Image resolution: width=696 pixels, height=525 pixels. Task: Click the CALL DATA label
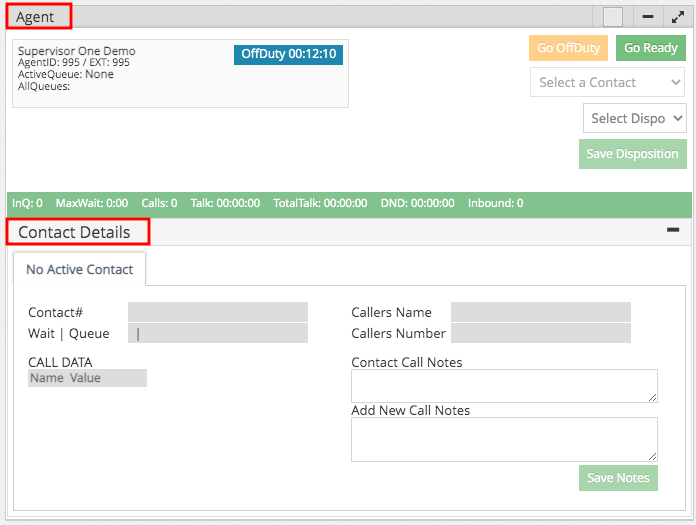pos(60,362)
